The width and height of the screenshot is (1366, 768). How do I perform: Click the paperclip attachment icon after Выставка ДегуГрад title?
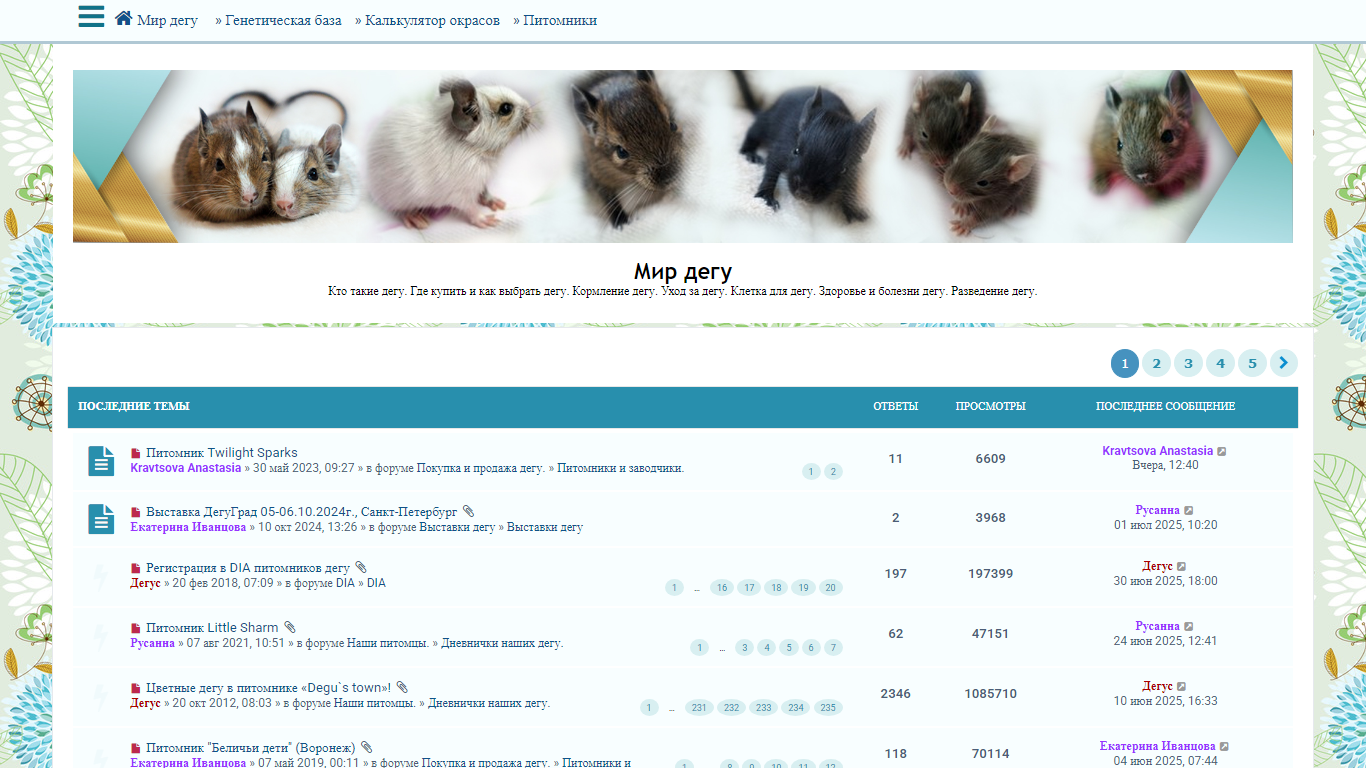(x=469, y=512)
